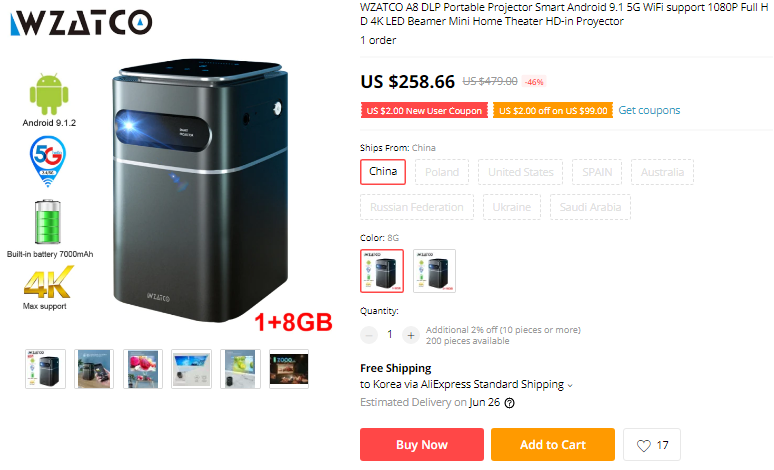Select Poland shipping origin option
774x470 pixels.
coord(442,172)
